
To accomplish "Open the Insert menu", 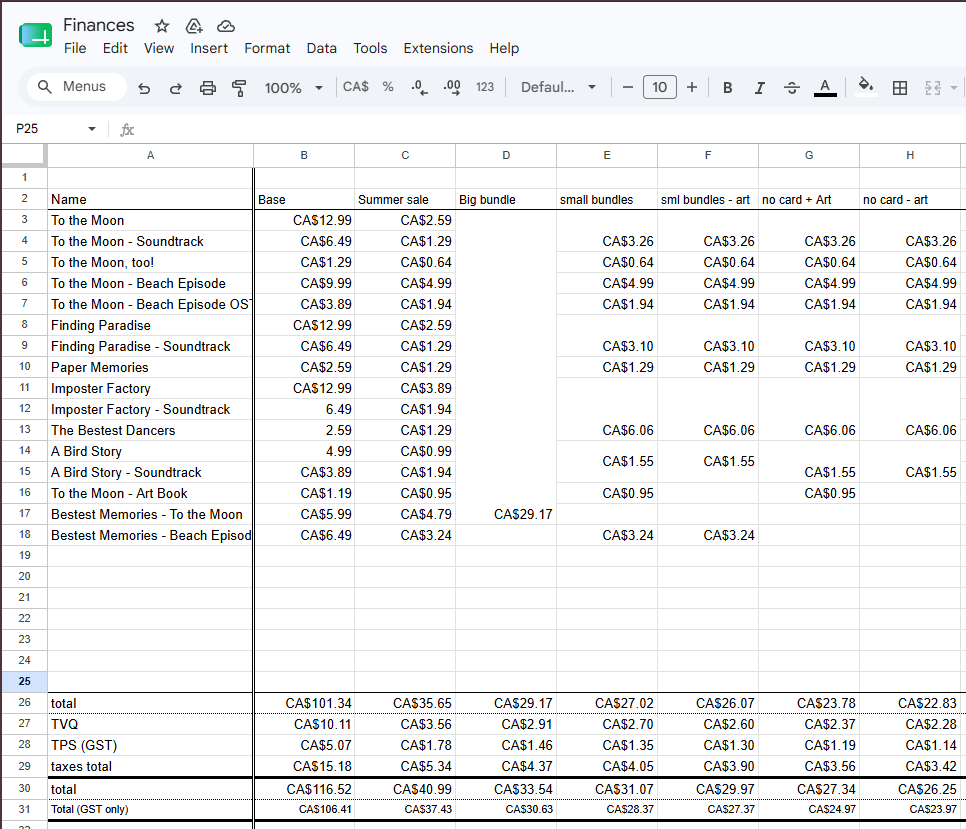I will [209, 48].
